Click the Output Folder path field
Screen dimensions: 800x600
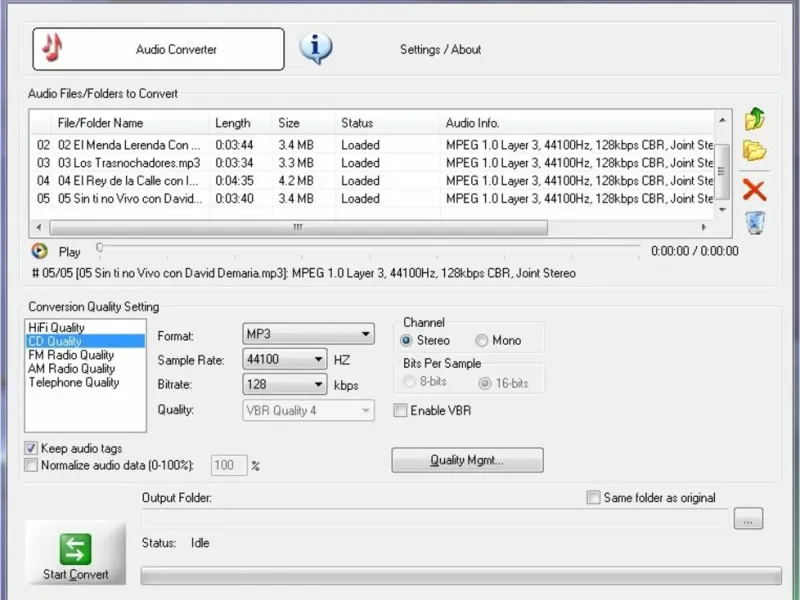point(435,519)
